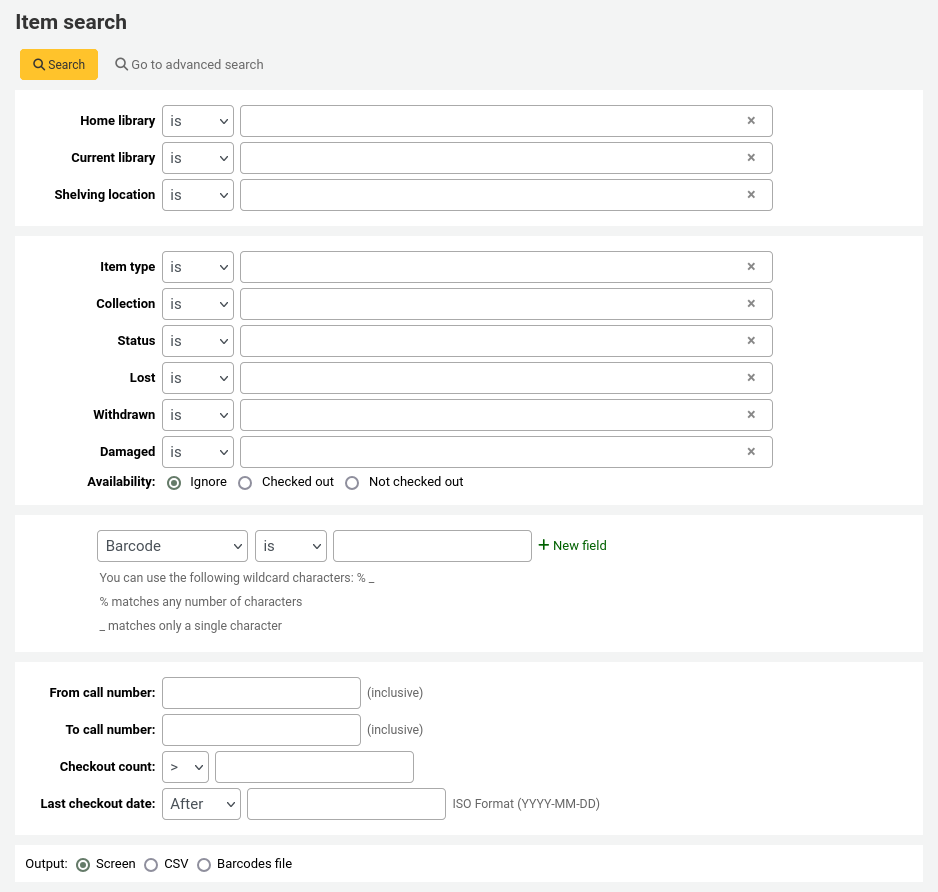Viewport: 938px width, 892px height.
Task: Clear the Damaged field via its × icon
Action: point(751,451)
